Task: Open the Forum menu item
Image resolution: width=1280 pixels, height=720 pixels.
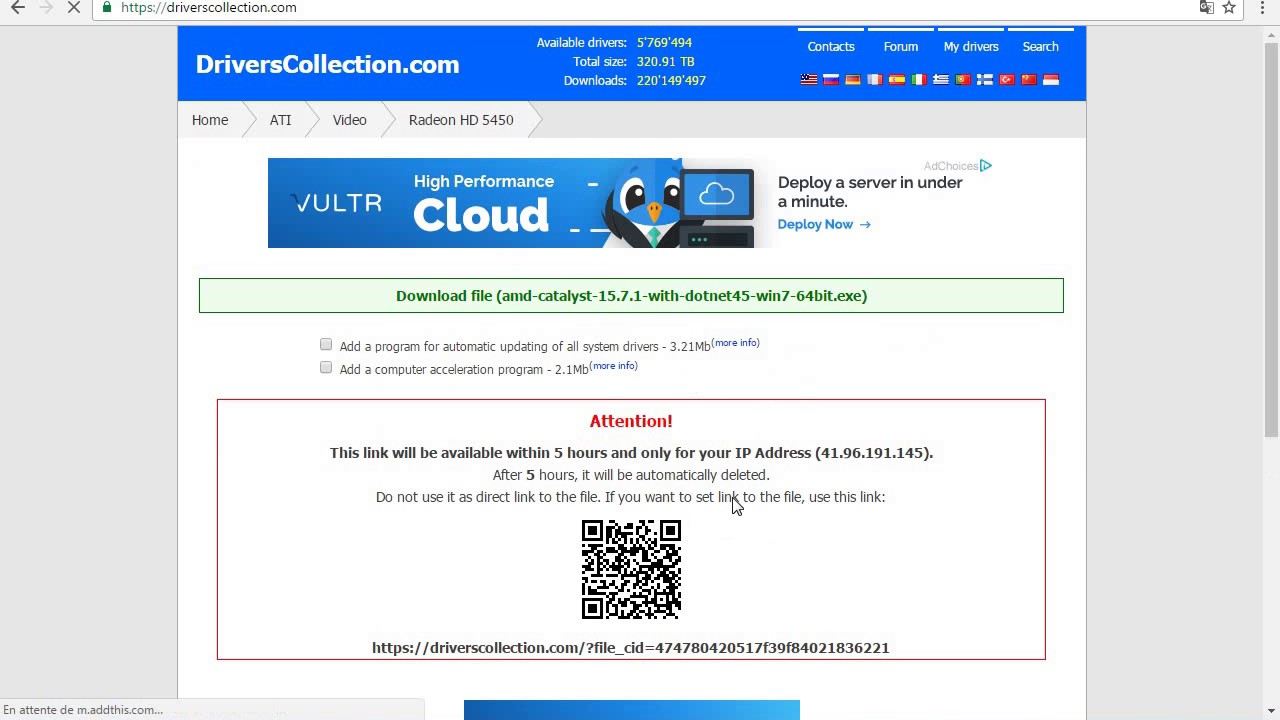Action: point(901,47)
